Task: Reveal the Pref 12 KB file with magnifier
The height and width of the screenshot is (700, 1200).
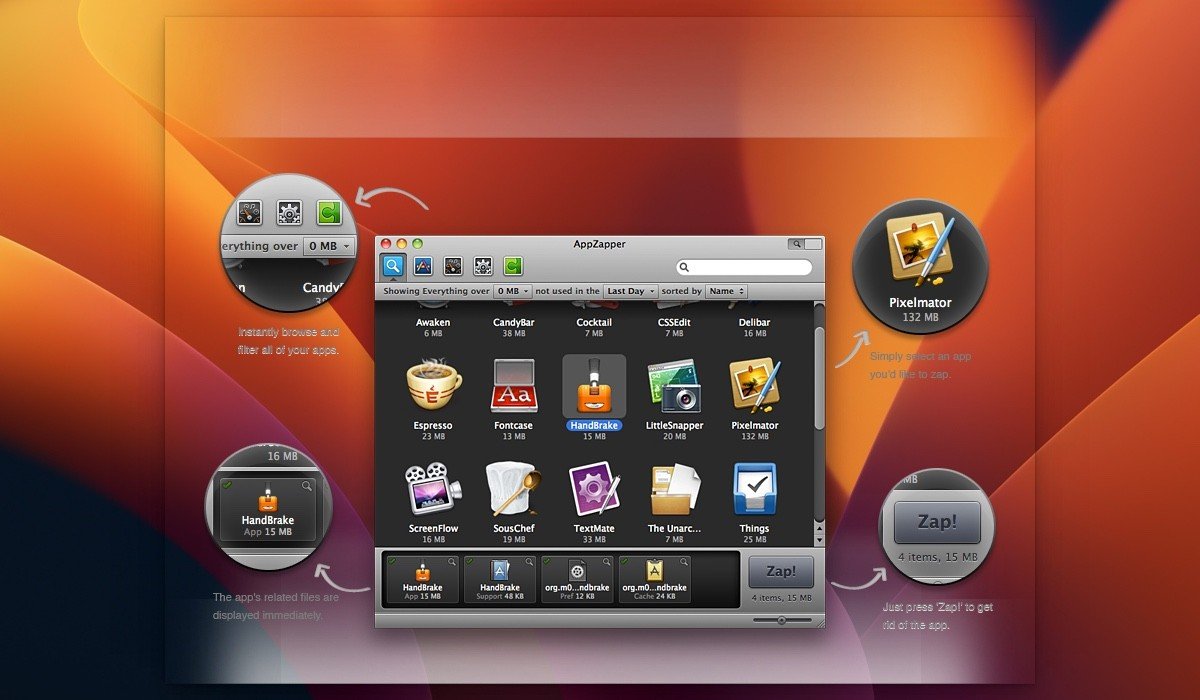Action: tap(607, 562)
